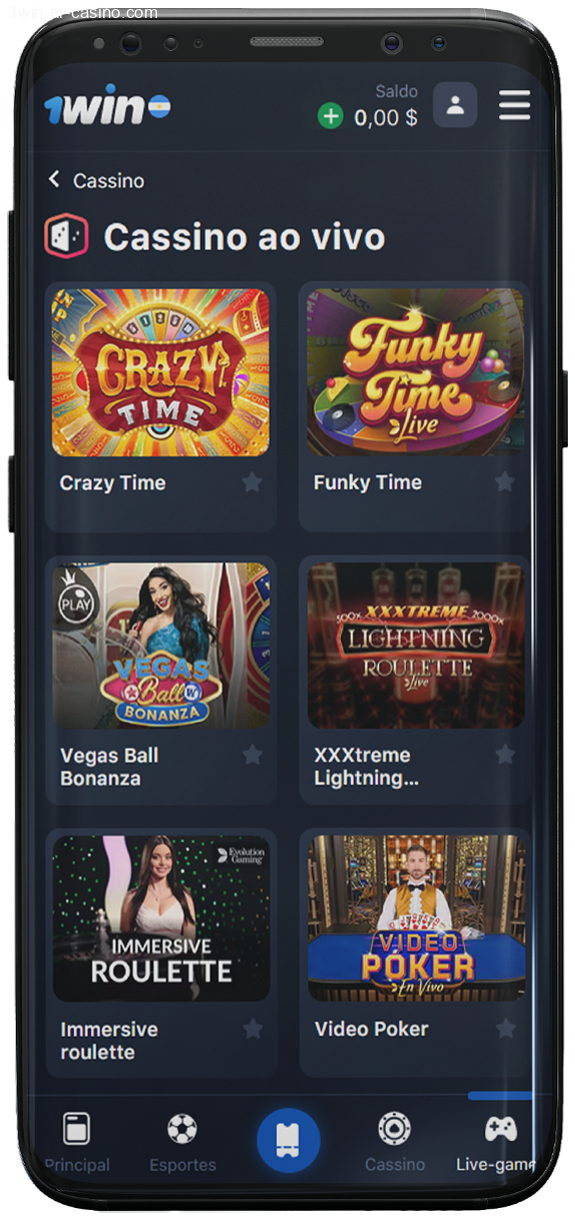
Task: Star the Video Poker game
Action: click(506, 1028)
